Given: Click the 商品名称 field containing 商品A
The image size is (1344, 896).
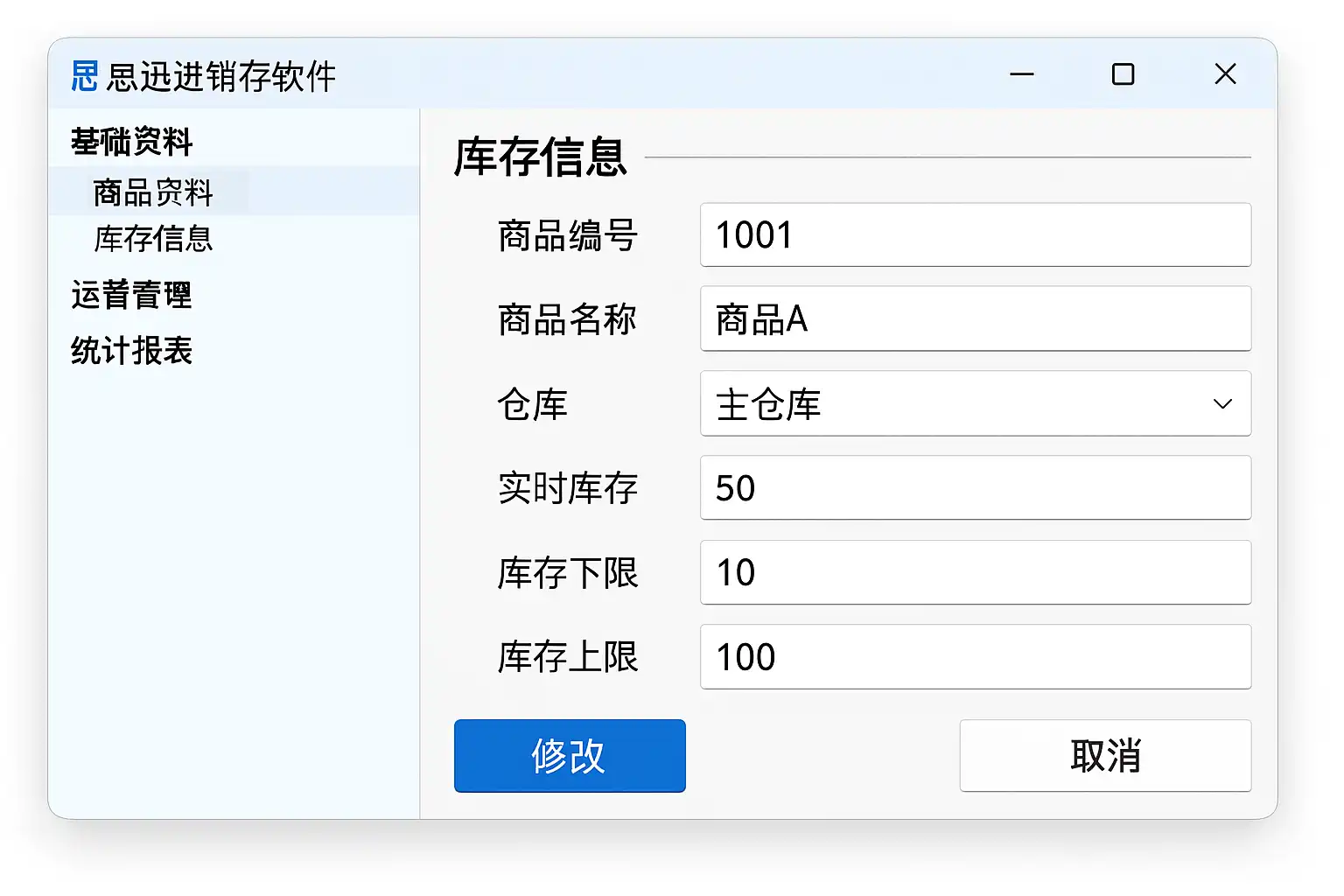Looking at the screenshot, I should coord(975,319).
